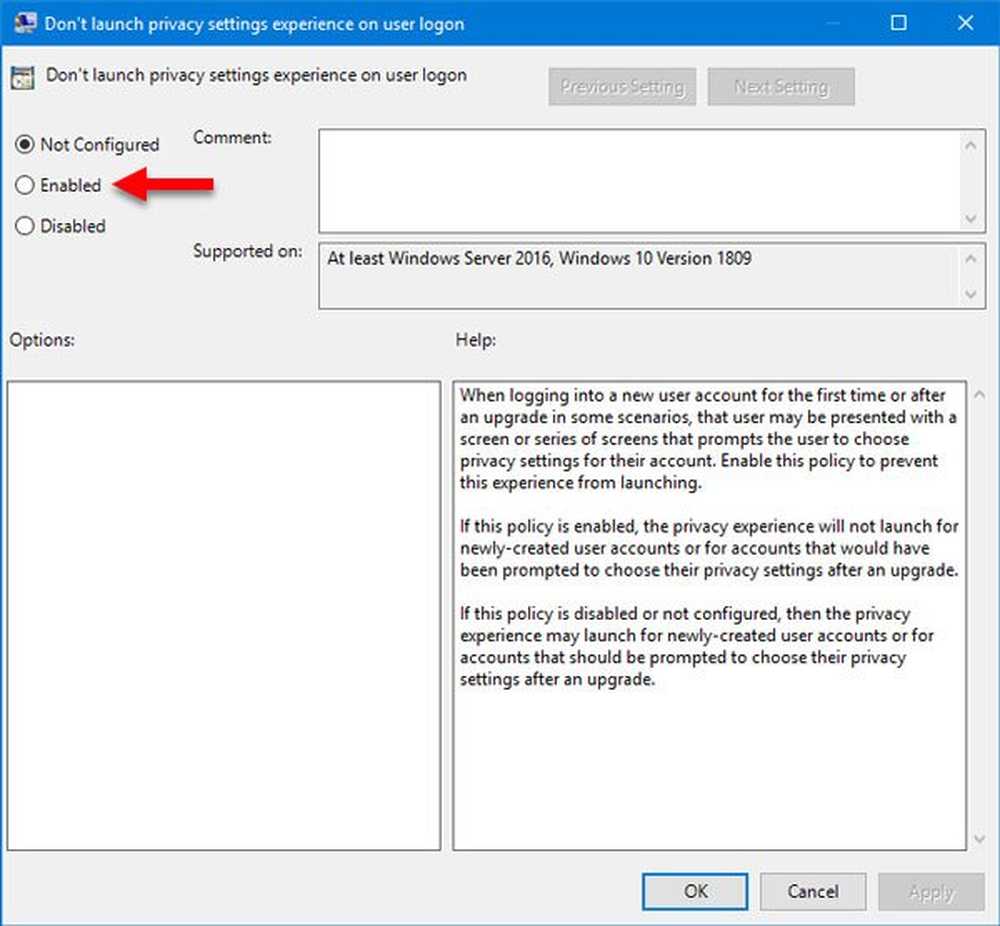
Task: Select the Disabled radio button
Action: pos(24,226)
